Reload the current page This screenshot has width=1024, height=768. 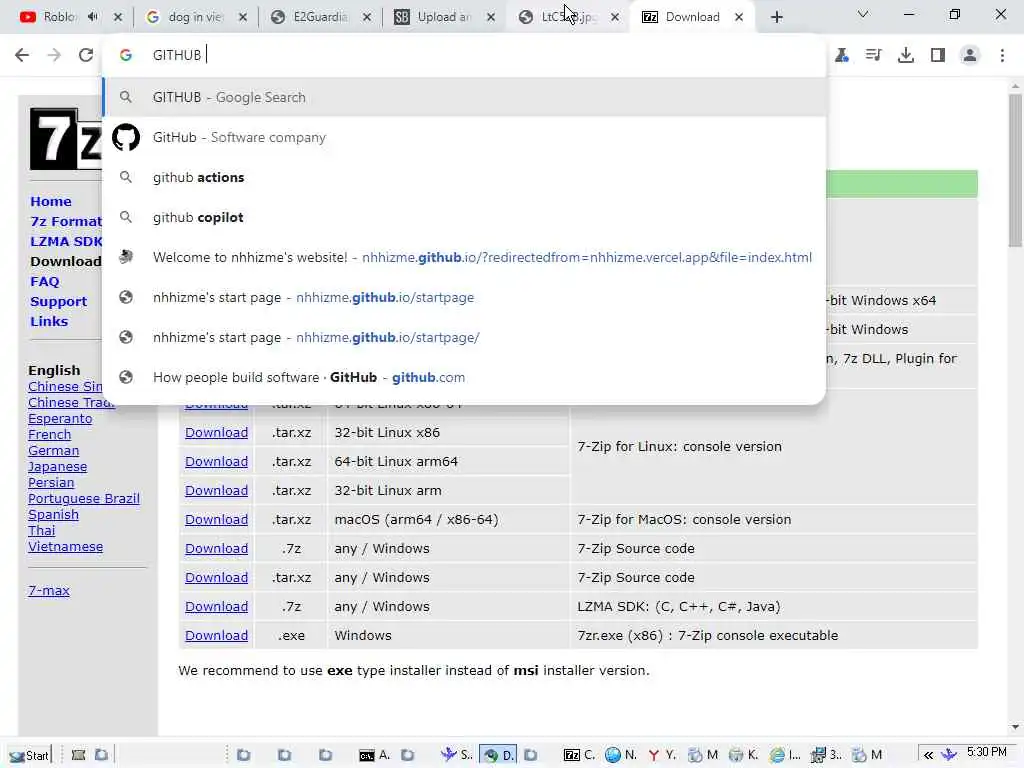coord(86,55)
